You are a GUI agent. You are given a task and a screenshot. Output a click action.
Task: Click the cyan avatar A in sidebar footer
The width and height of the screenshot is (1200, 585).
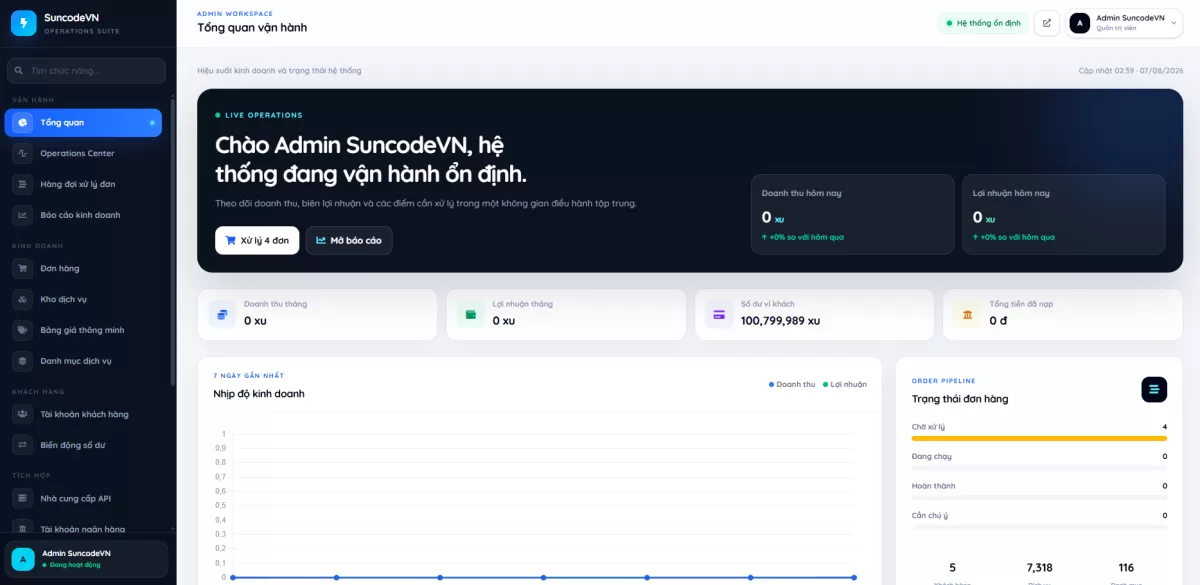pyautogui.click(x=23, y=559)
